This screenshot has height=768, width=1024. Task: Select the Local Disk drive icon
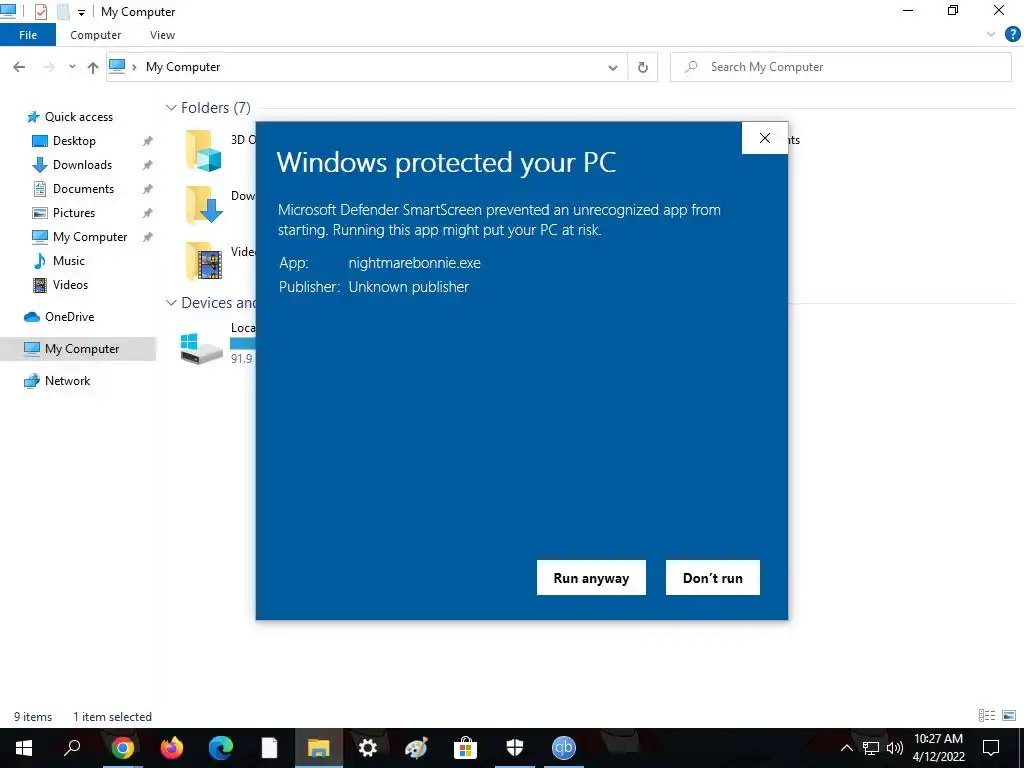[201, 349]
